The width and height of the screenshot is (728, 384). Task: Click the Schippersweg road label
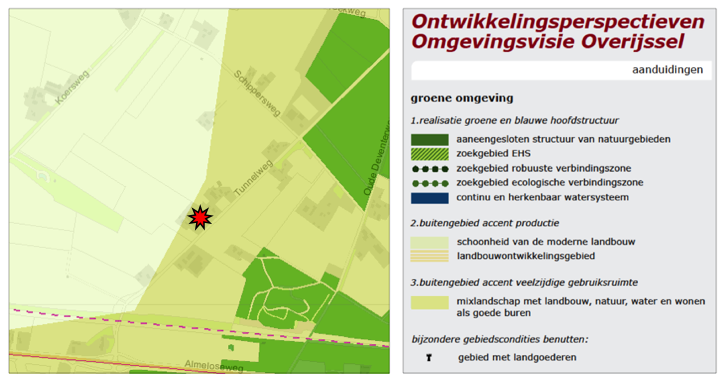coord(257,93)
